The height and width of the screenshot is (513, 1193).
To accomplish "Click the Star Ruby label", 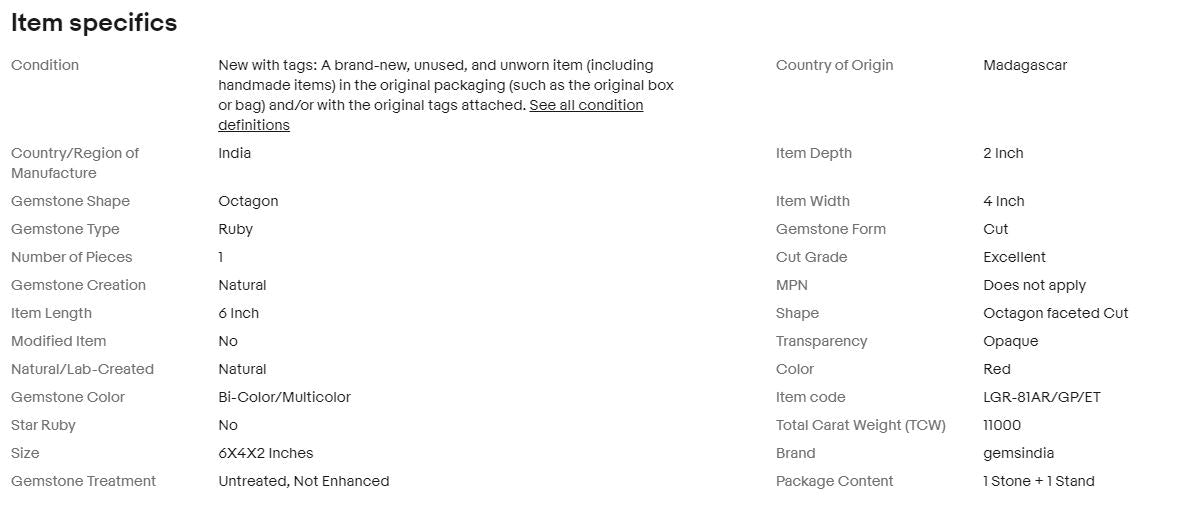I will pyautogui.click(x=43, y=425).
